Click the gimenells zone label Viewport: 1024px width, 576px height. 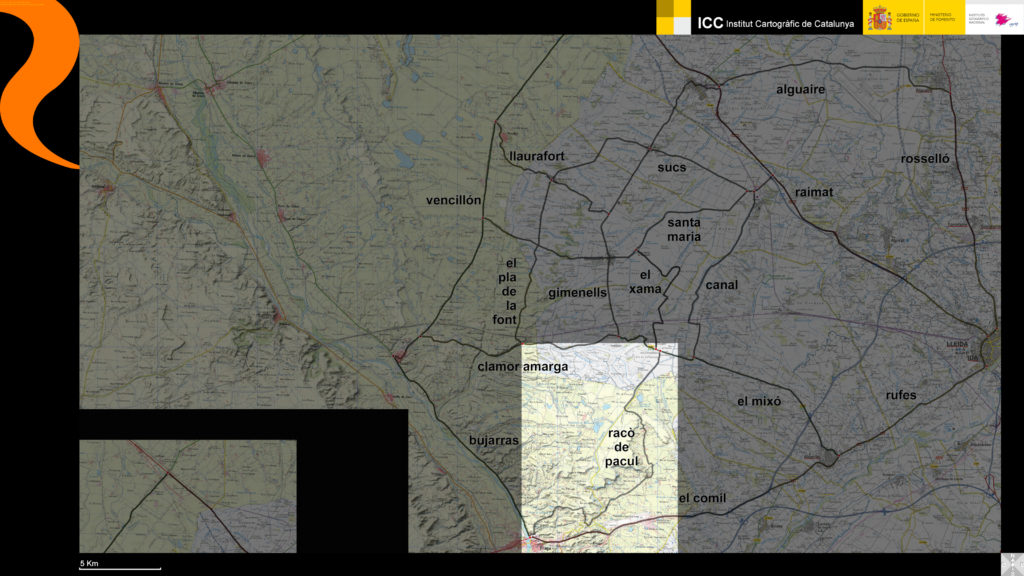point(578,293)
